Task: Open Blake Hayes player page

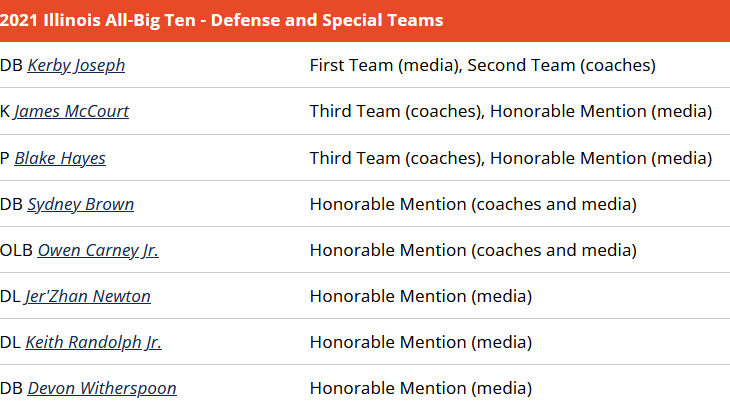Action: click(59, 158)
